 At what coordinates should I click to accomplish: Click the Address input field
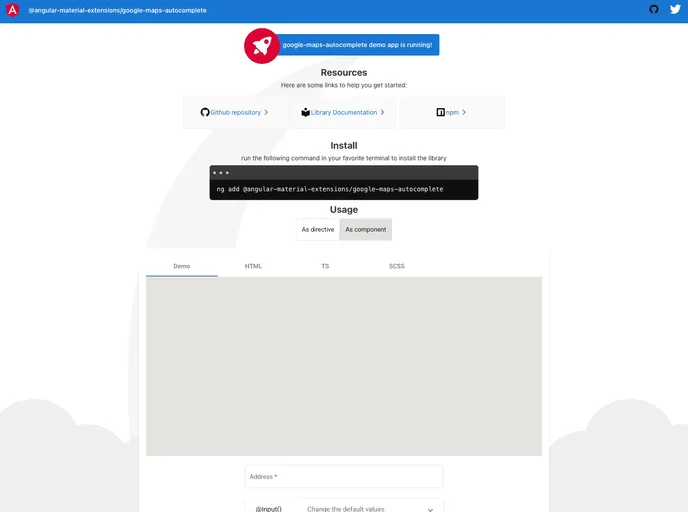point(344,477)
